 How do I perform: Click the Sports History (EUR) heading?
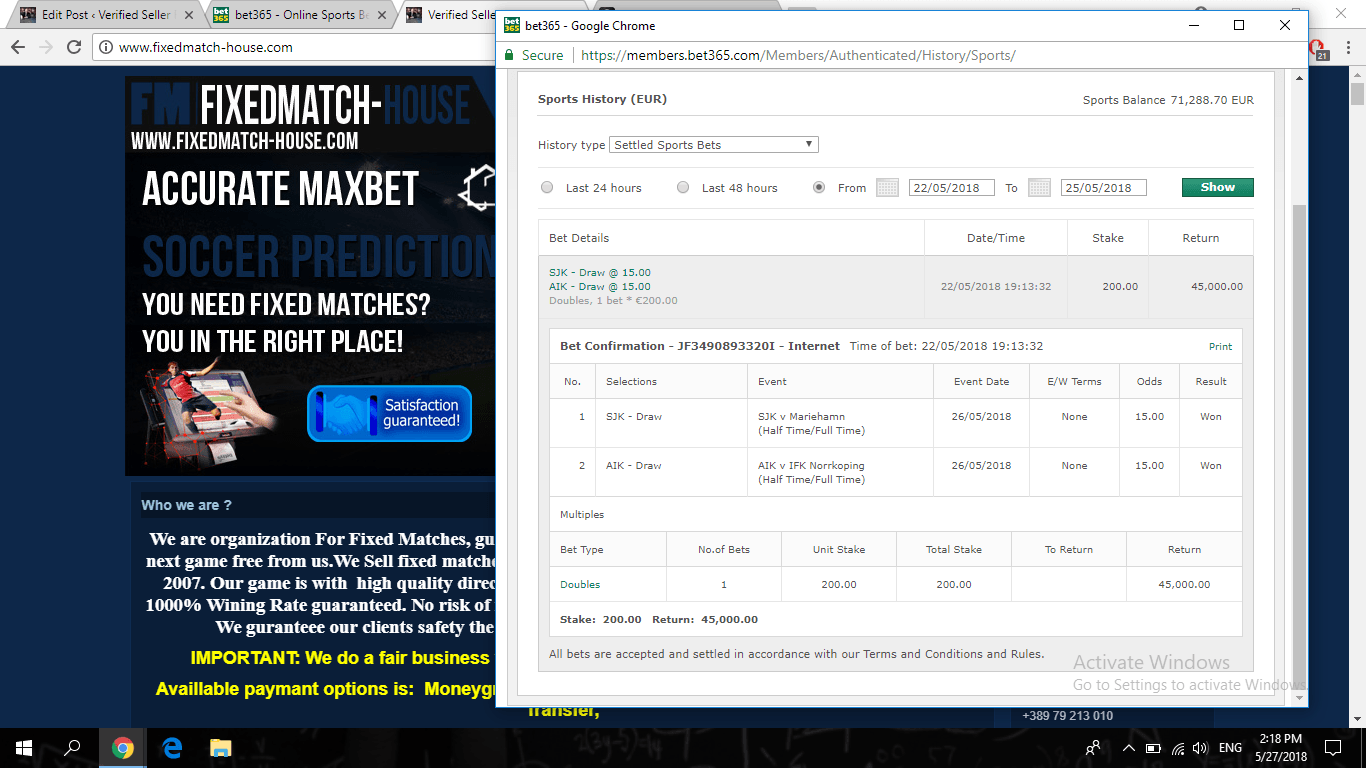pyautogui.click(x=602, y=99)
